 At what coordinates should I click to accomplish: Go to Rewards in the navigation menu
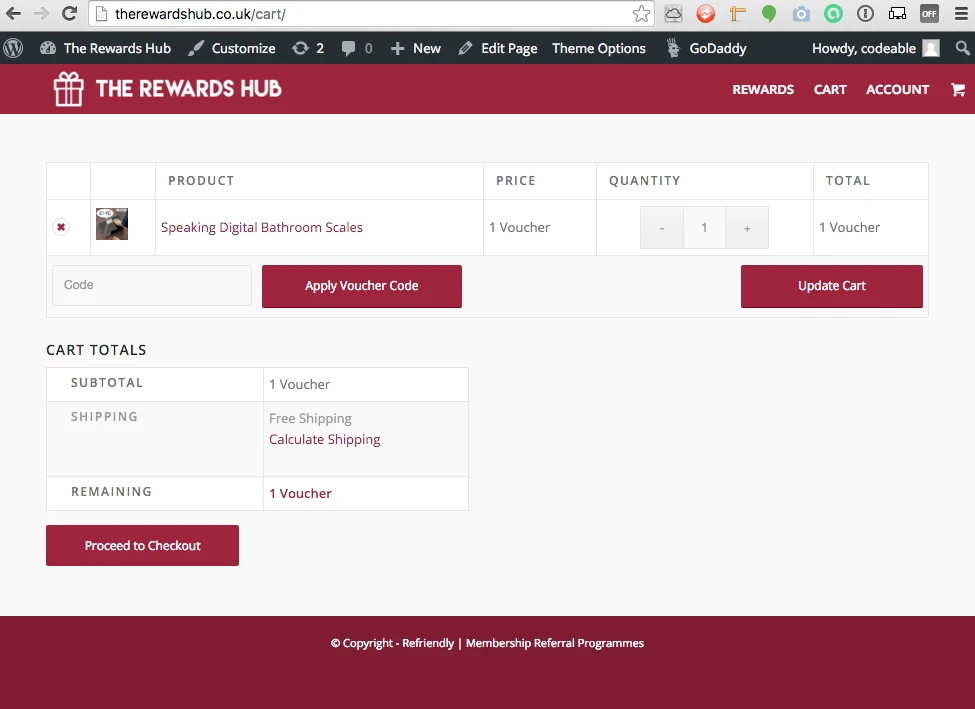(763, 89)
